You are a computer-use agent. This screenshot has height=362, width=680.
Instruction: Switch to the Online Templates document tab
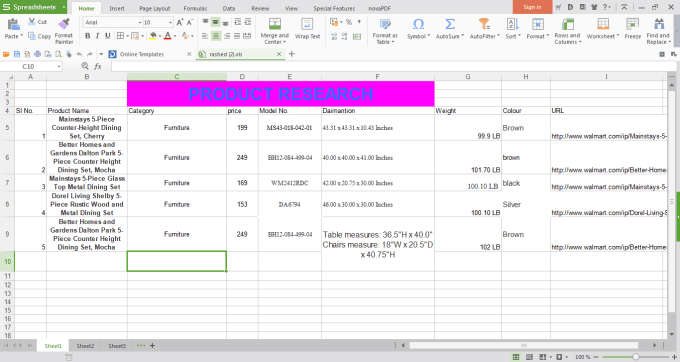point(142,54)
